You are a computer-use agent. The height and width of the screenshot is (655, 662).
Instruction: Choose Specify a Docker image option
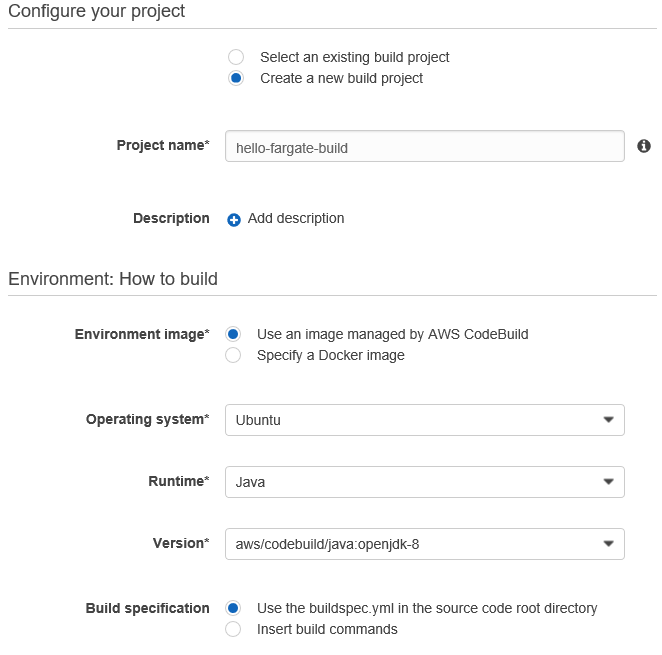point(233,355)
